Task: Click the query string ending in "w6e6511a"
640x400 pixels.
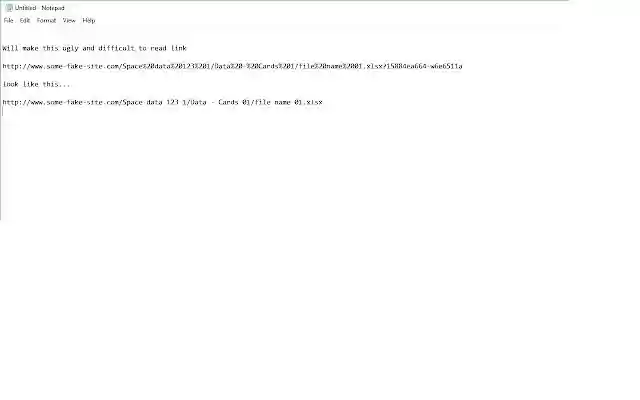Action: click(x=424, y=66)
